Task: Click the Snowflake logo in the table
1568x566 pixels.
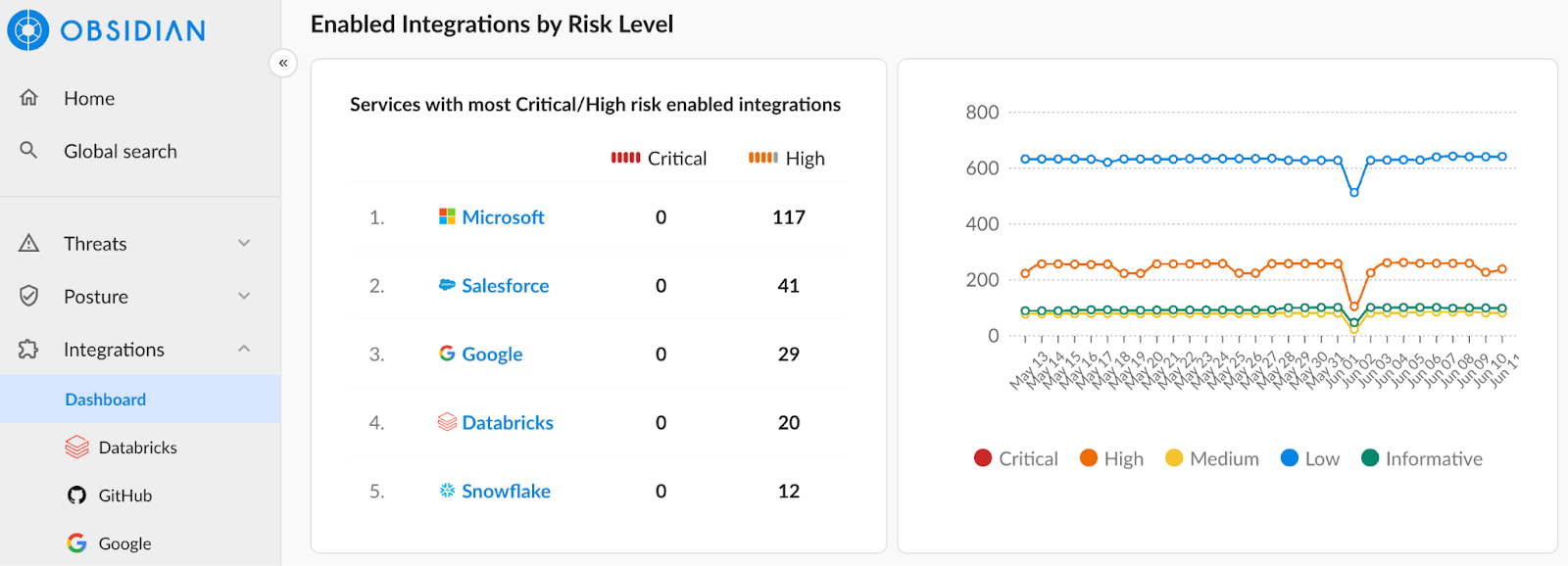Action: click(x=447, y=491)
